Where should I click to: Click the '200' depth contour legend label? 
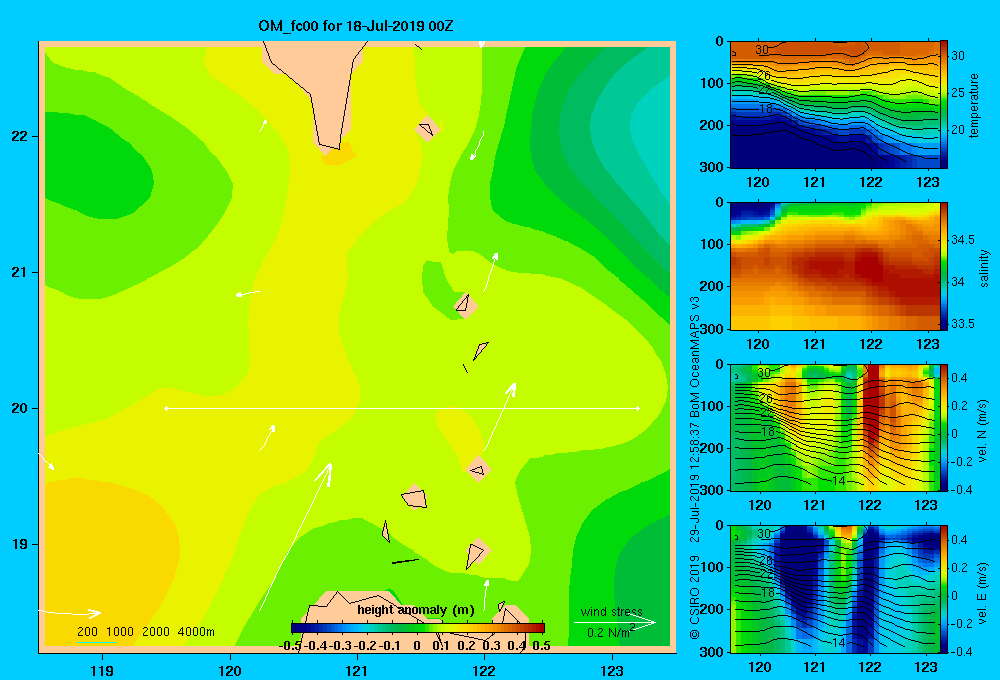pos(87,632)
